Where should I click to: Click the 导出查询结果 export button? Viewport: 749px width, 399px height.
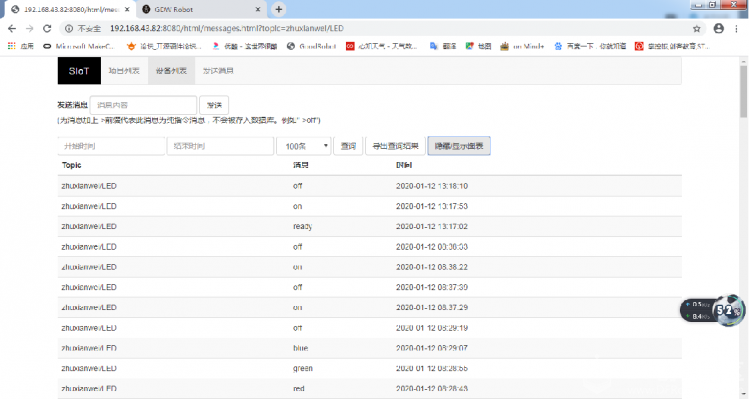tap(395, 146)
